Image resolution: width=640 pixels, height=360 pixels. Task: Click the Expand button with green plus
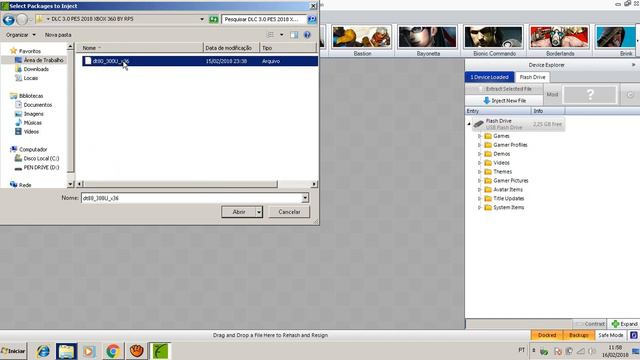(x=624, y=324)
